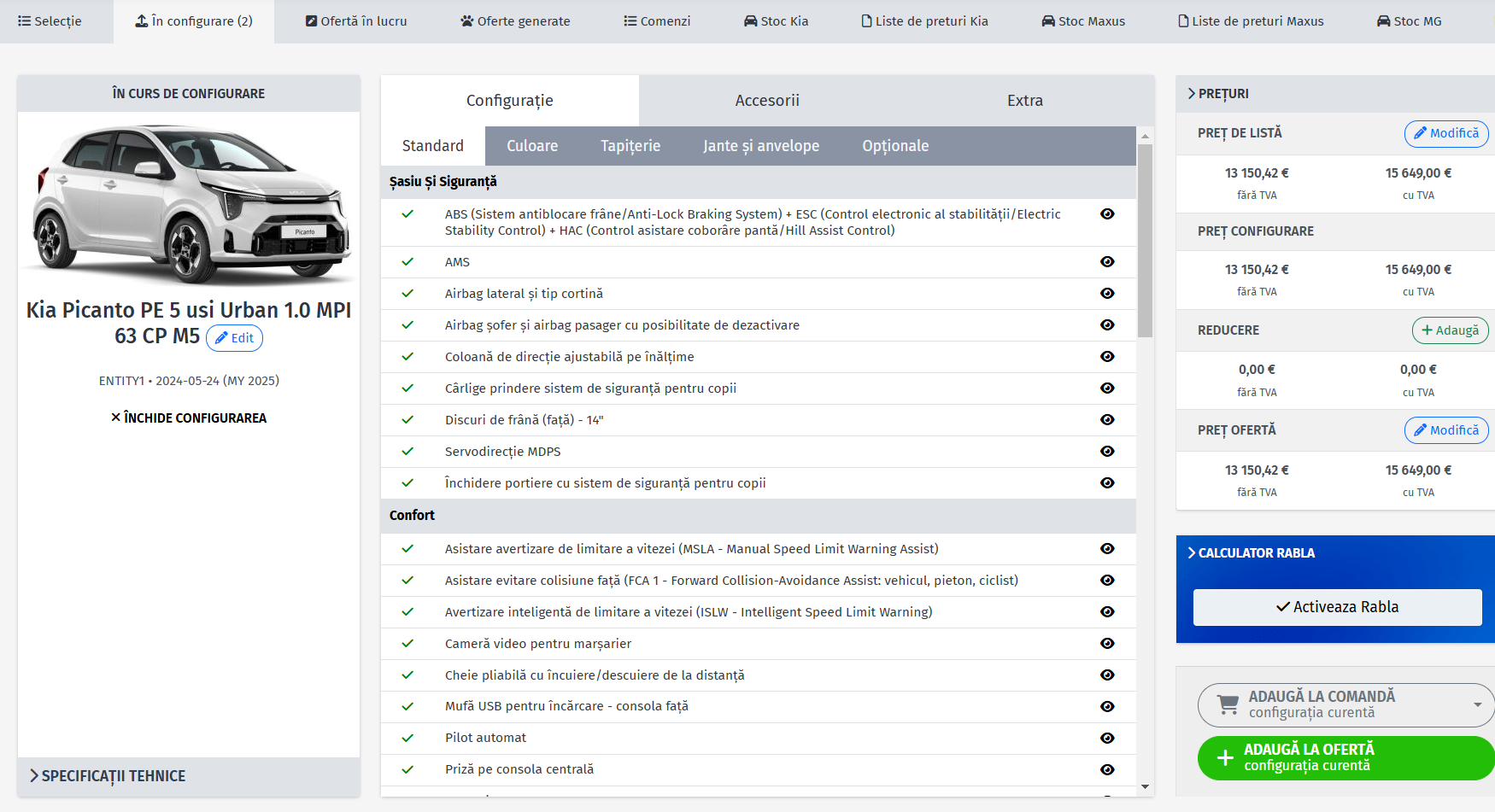1495x812 pixels.
Task: Expand CALCULATOR RABLA section
Action: (x=1252, y=553)
